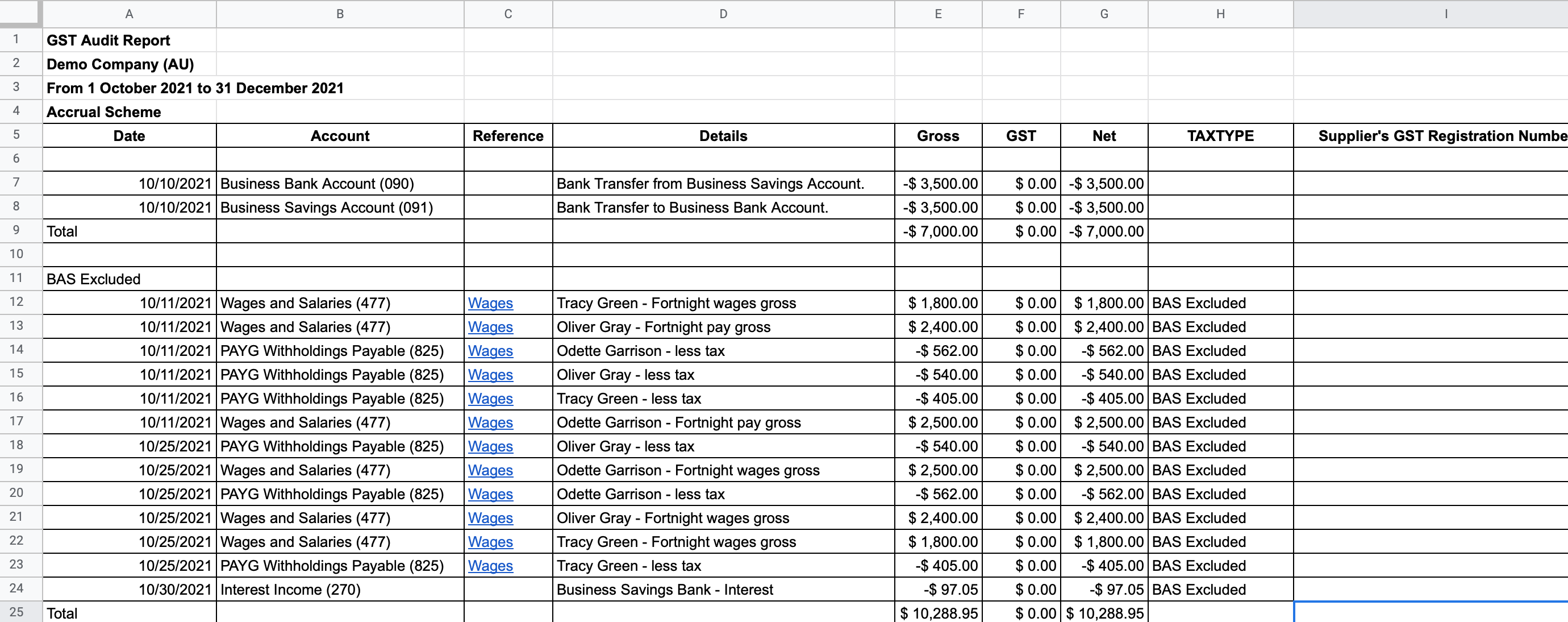
Task: Select the 'Gross' header cell
Action: (x=938, y=135)
